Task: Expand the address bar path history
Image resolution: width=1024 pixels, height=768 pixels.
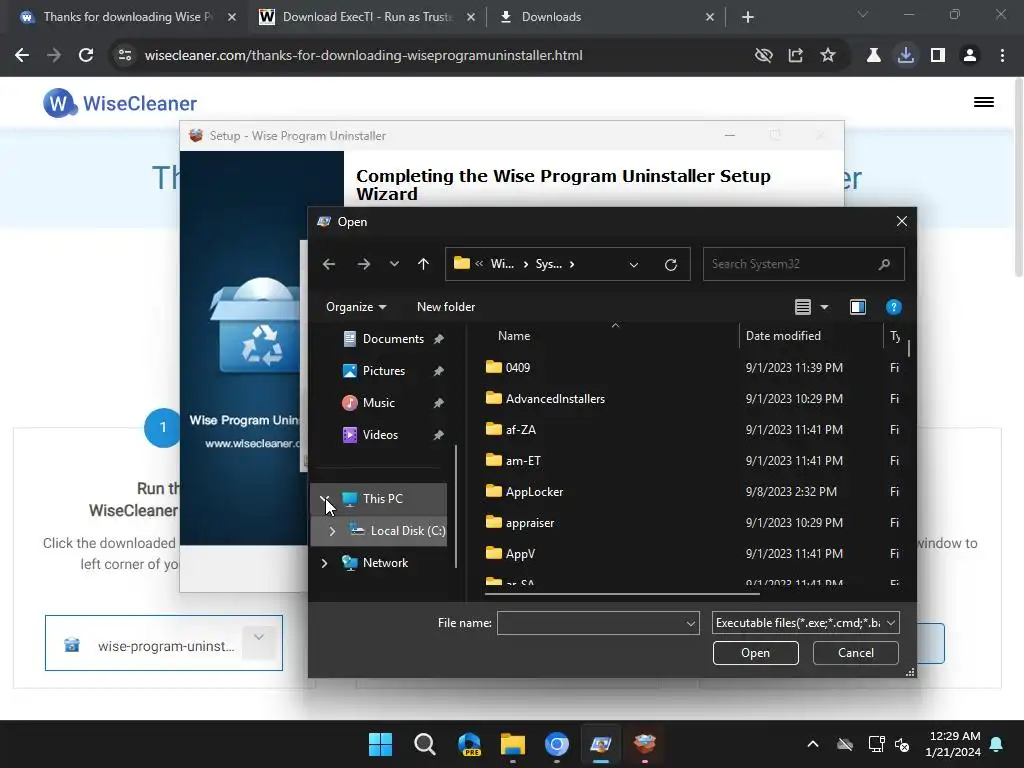Action: tap(633, 264)
